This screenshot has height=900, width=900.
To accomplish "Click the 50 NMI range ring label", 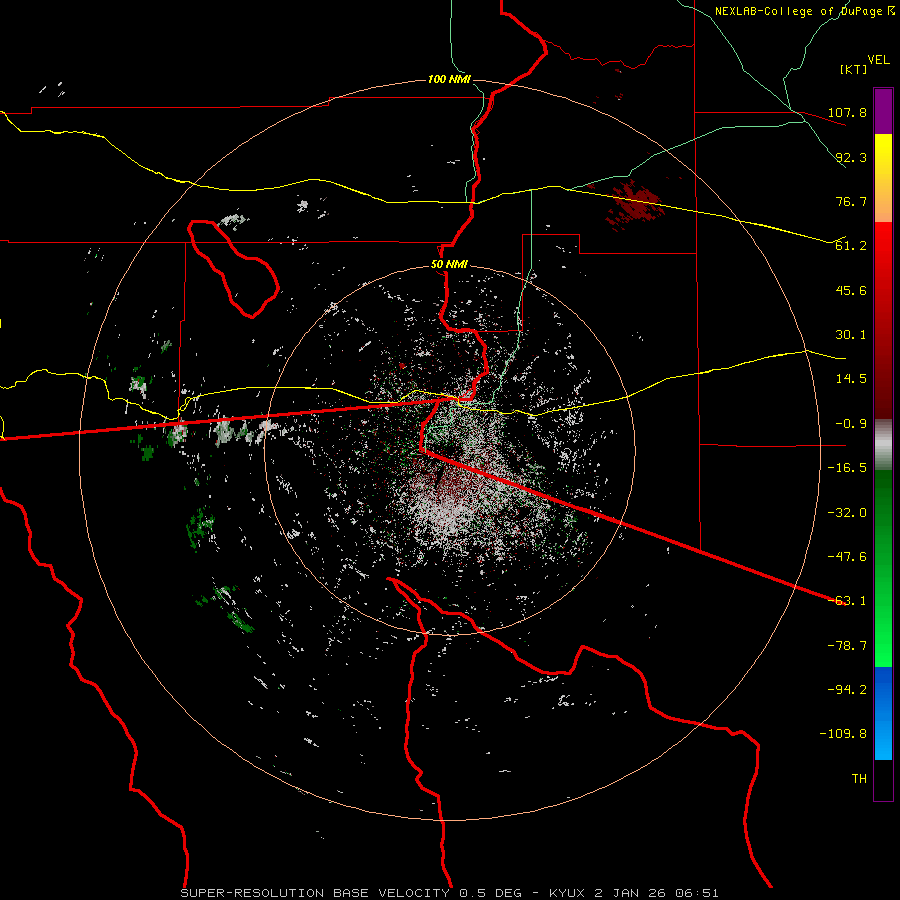I will [449, 265].
